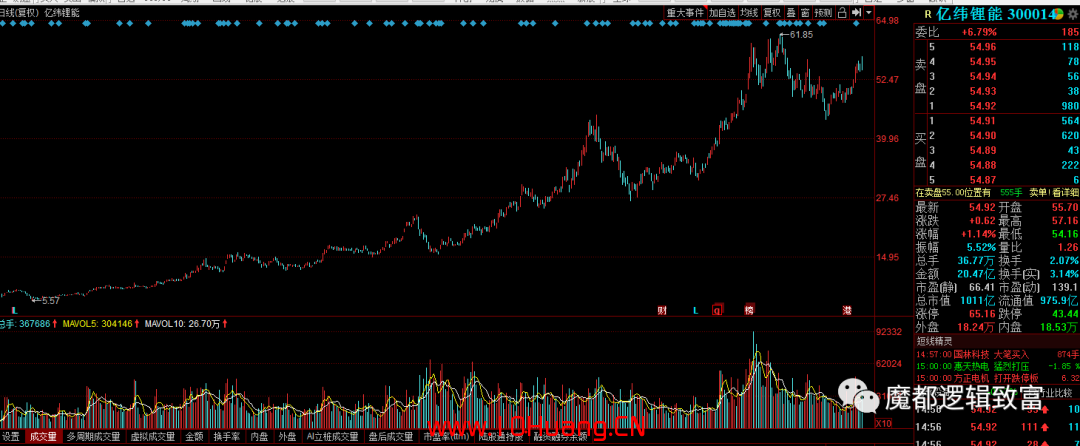
Task: Click the 亿纬锂能 stock name title
Action: coord(969,14)
